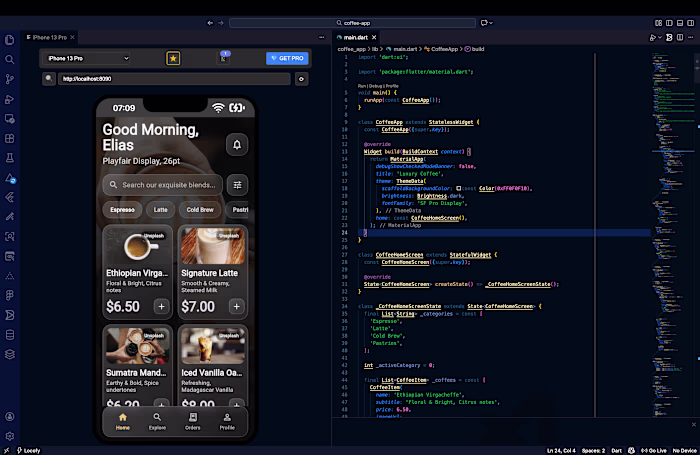
Task: Click the coffee-app command center search bar
Action: pos(352,23)
